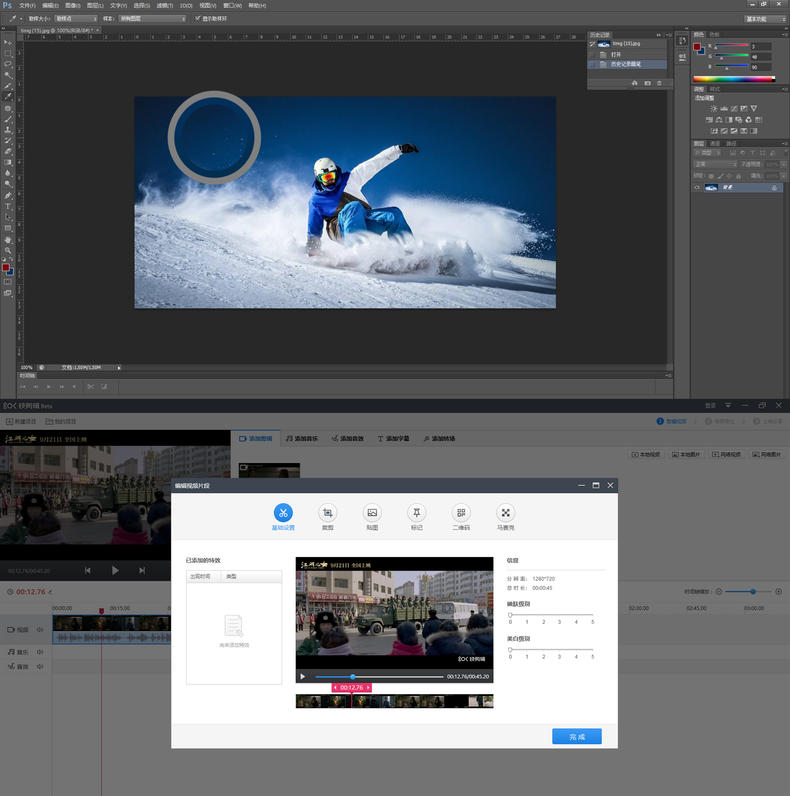Mute the 视频 track in timeline
Image resolution: width=790 pixels, height=796 pixels.
coord(40,630)
